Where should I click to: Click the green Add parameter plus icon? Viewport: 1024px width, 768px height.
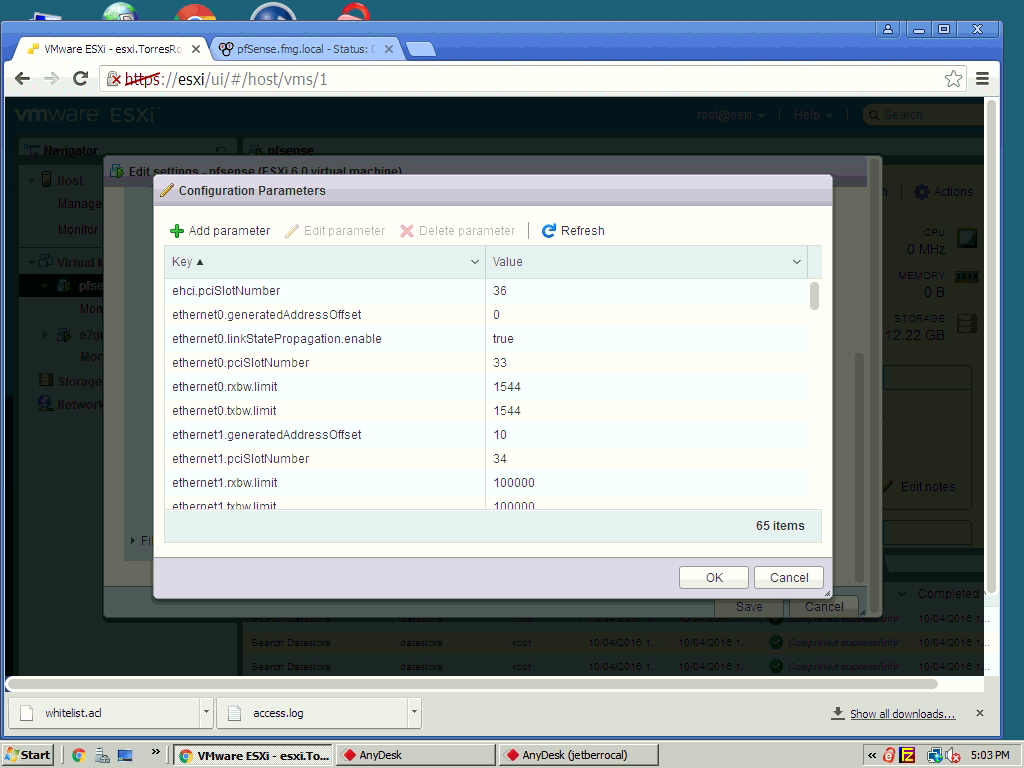click(176, 231)
